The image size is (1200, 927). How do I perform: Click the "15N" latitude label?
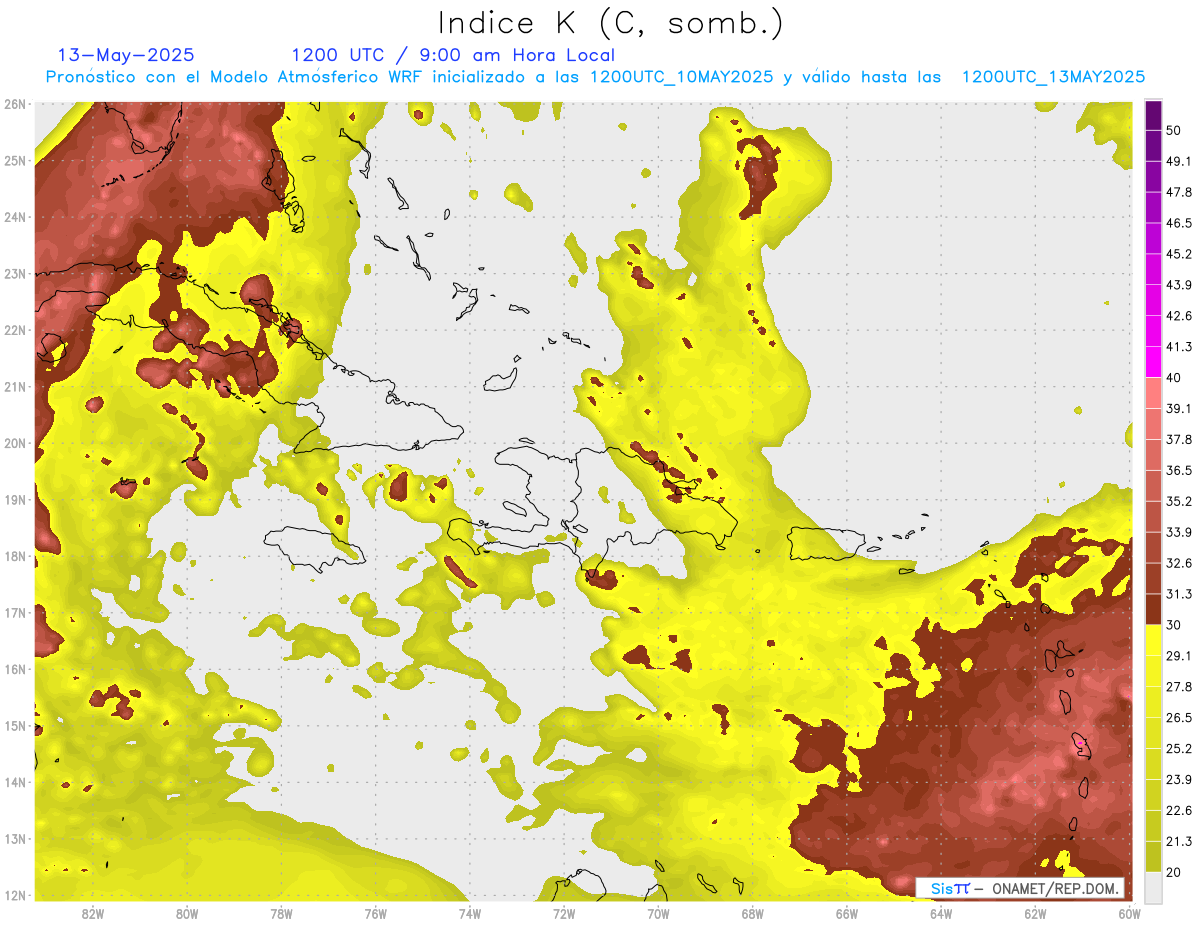click(x=15, y=725)
